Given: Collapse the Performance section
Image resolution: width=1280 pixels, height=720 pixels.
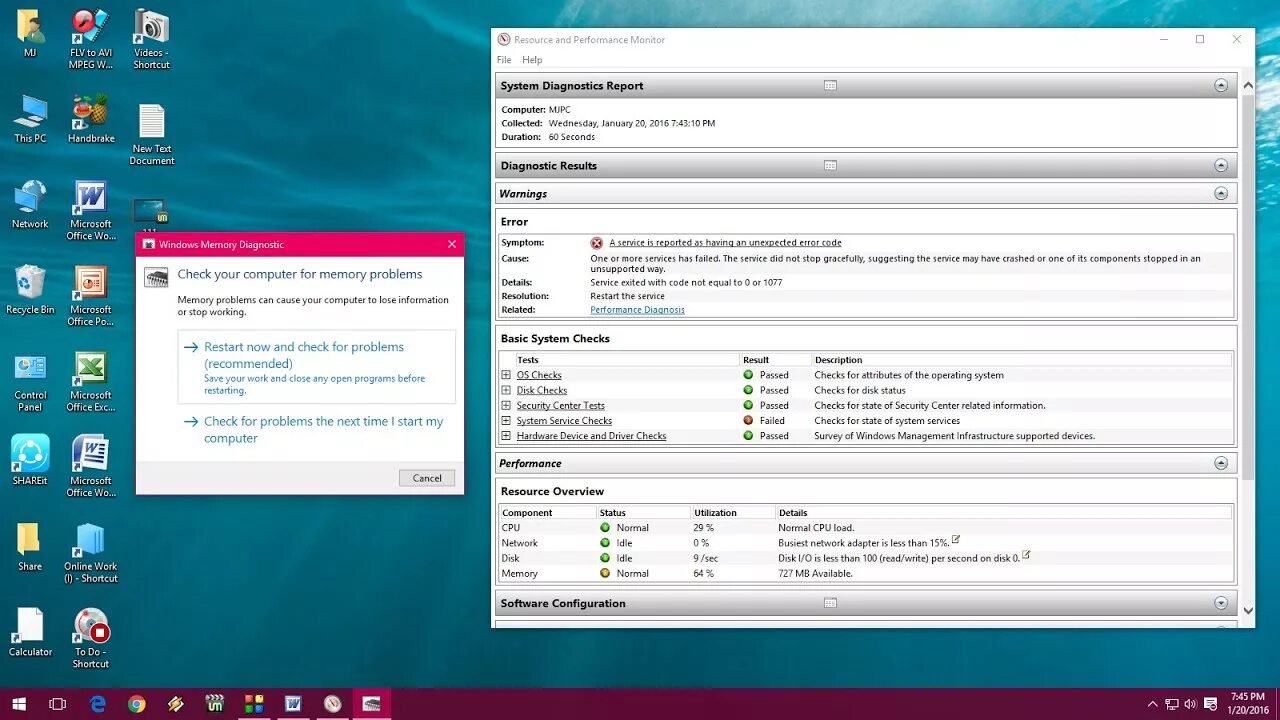Looking at the screenshot, I should click(1221, 463).
